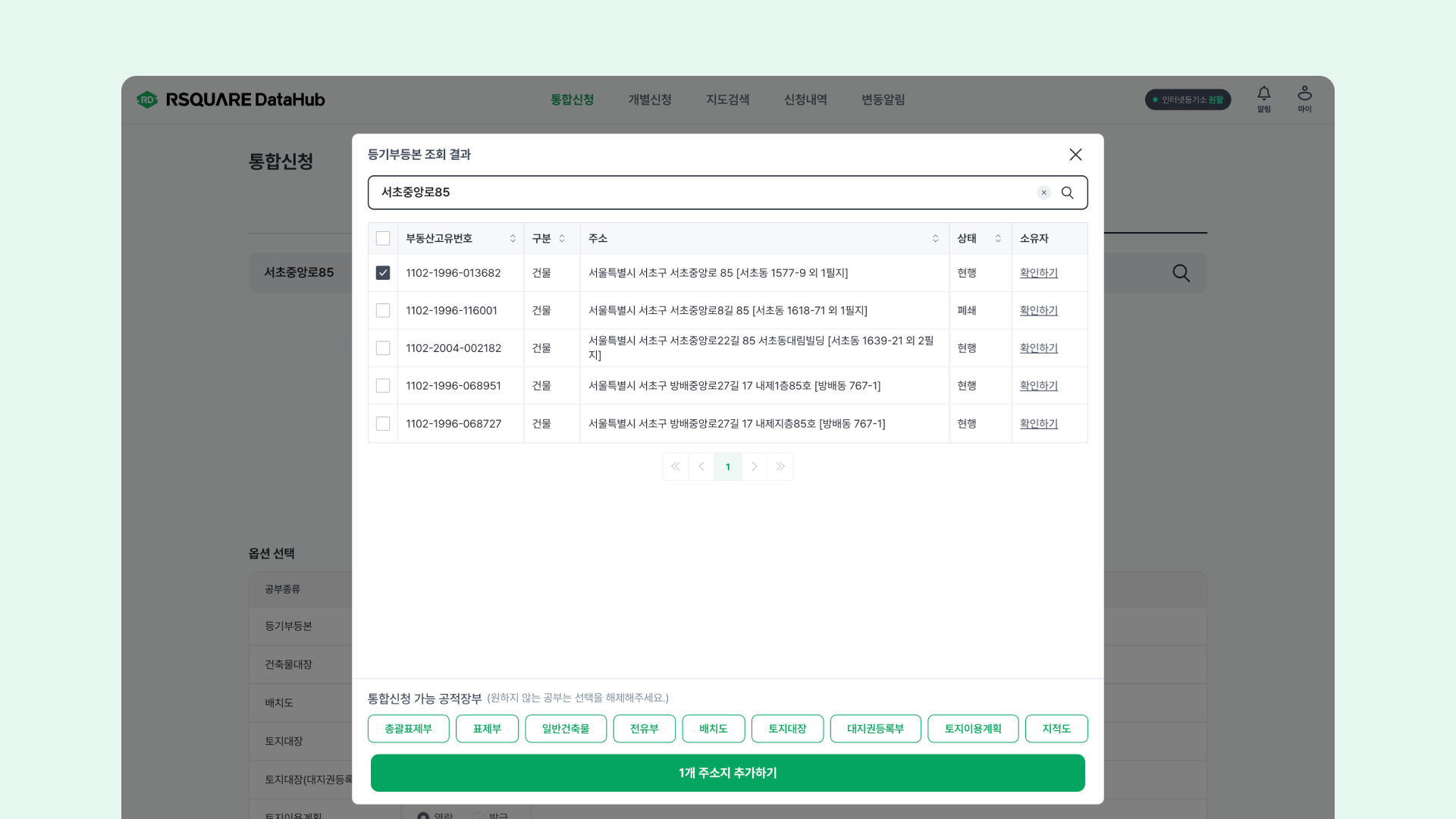Image resolution: width=1456 pixels, height=819 pixels.
Task: Toggle the select-all header checkbox
Action: pyautogui.click(x=383, y=239)
